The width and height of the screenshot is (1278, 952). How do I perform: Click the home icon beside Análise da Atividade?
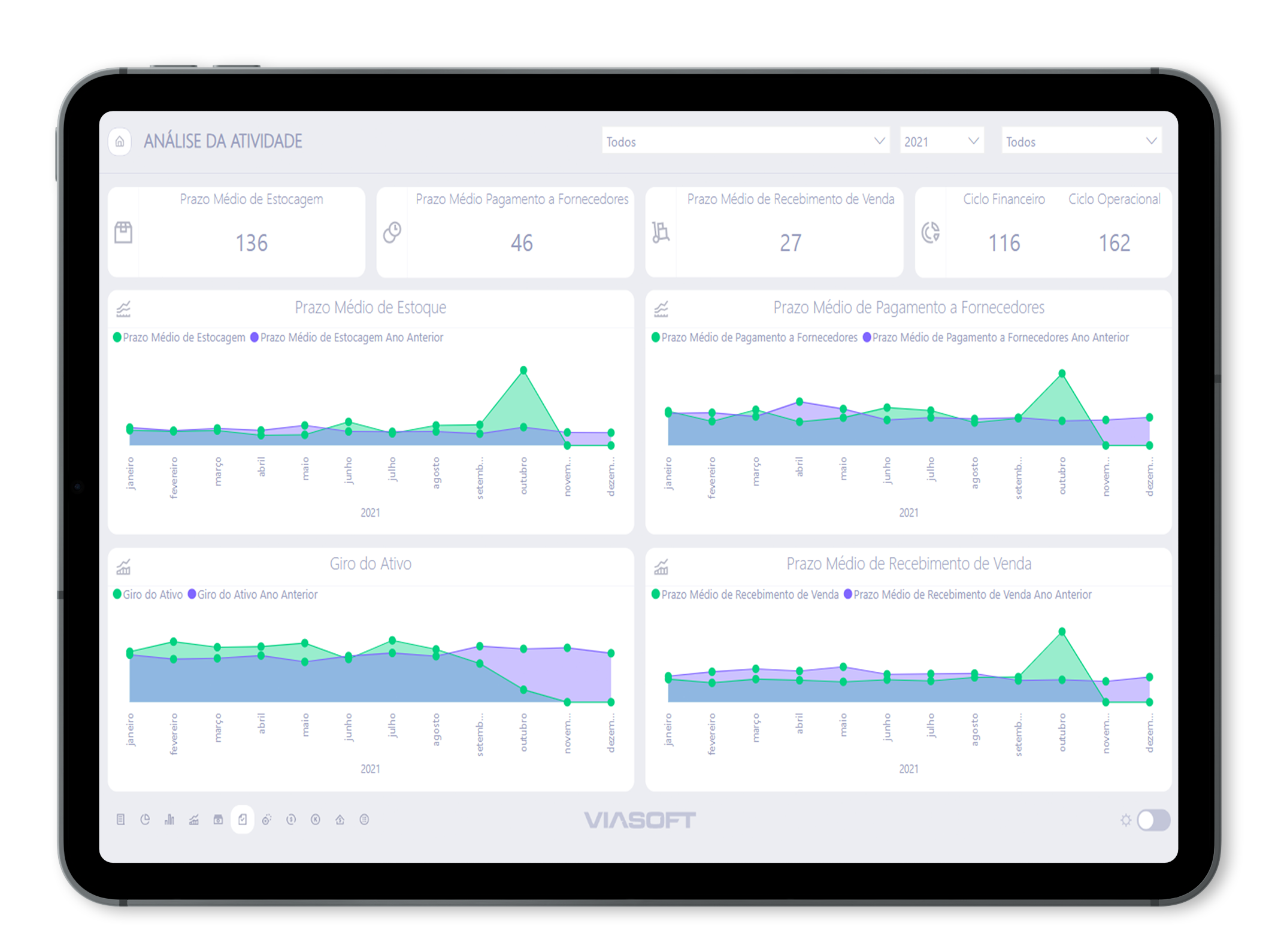click(x=120, y=142)
